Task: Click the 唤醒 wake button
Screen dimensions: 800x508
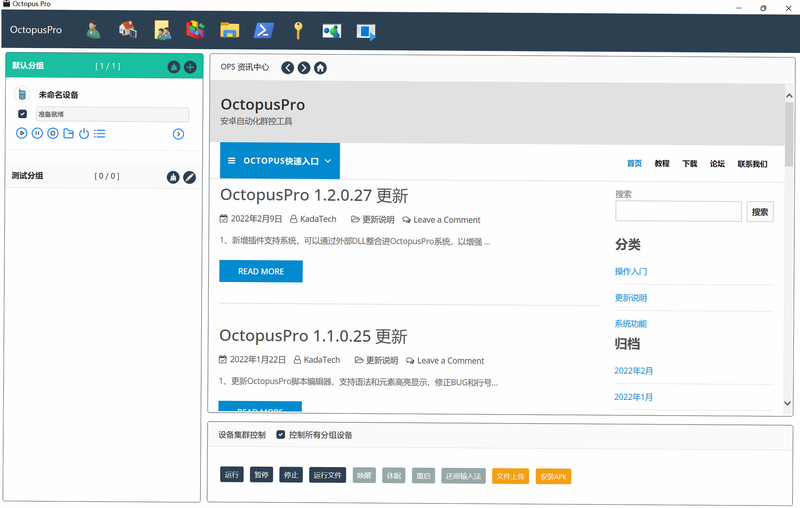Action: (x=364, y=476)
